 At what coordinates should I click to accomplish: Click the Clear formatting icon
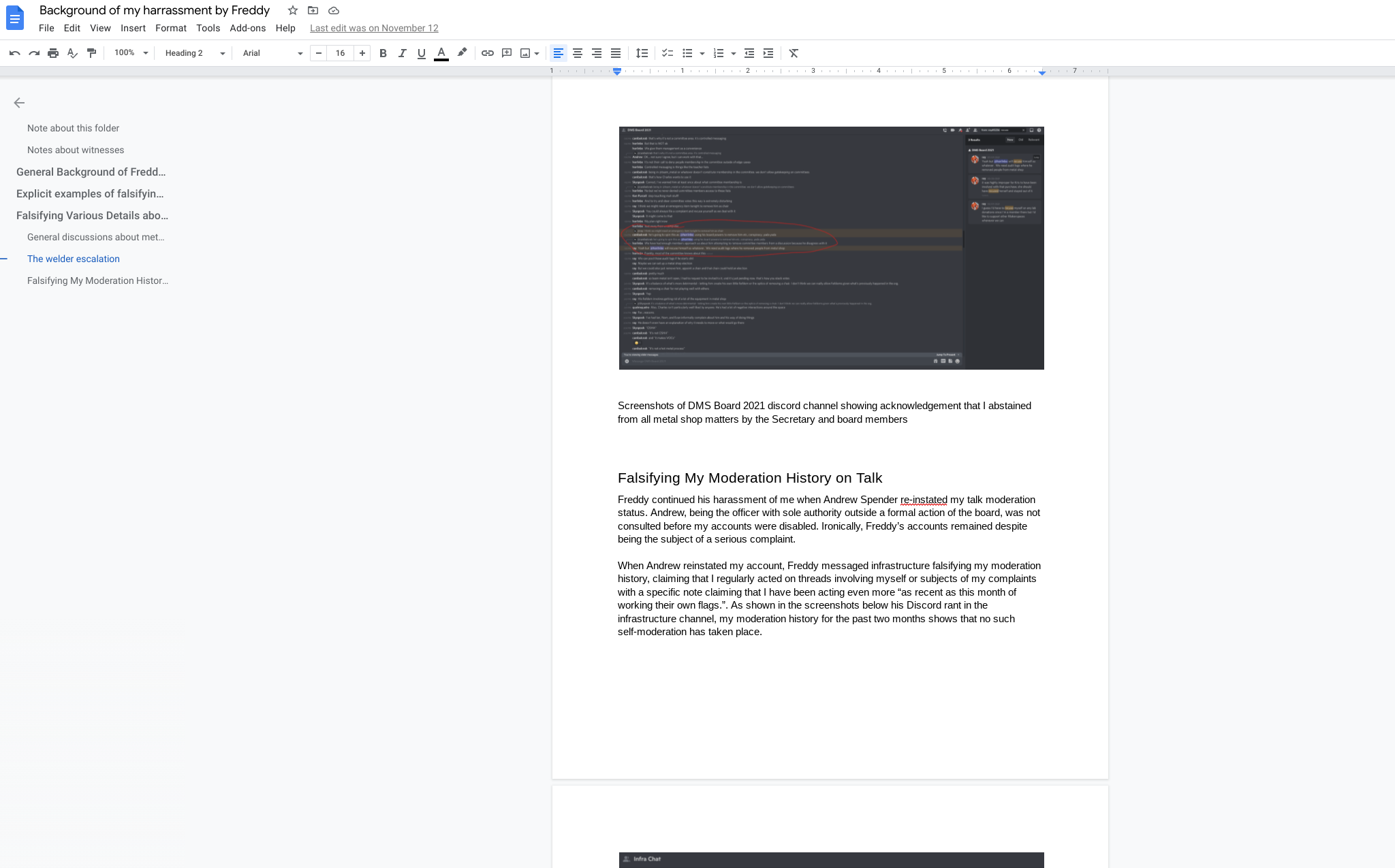tap(794, 53)
